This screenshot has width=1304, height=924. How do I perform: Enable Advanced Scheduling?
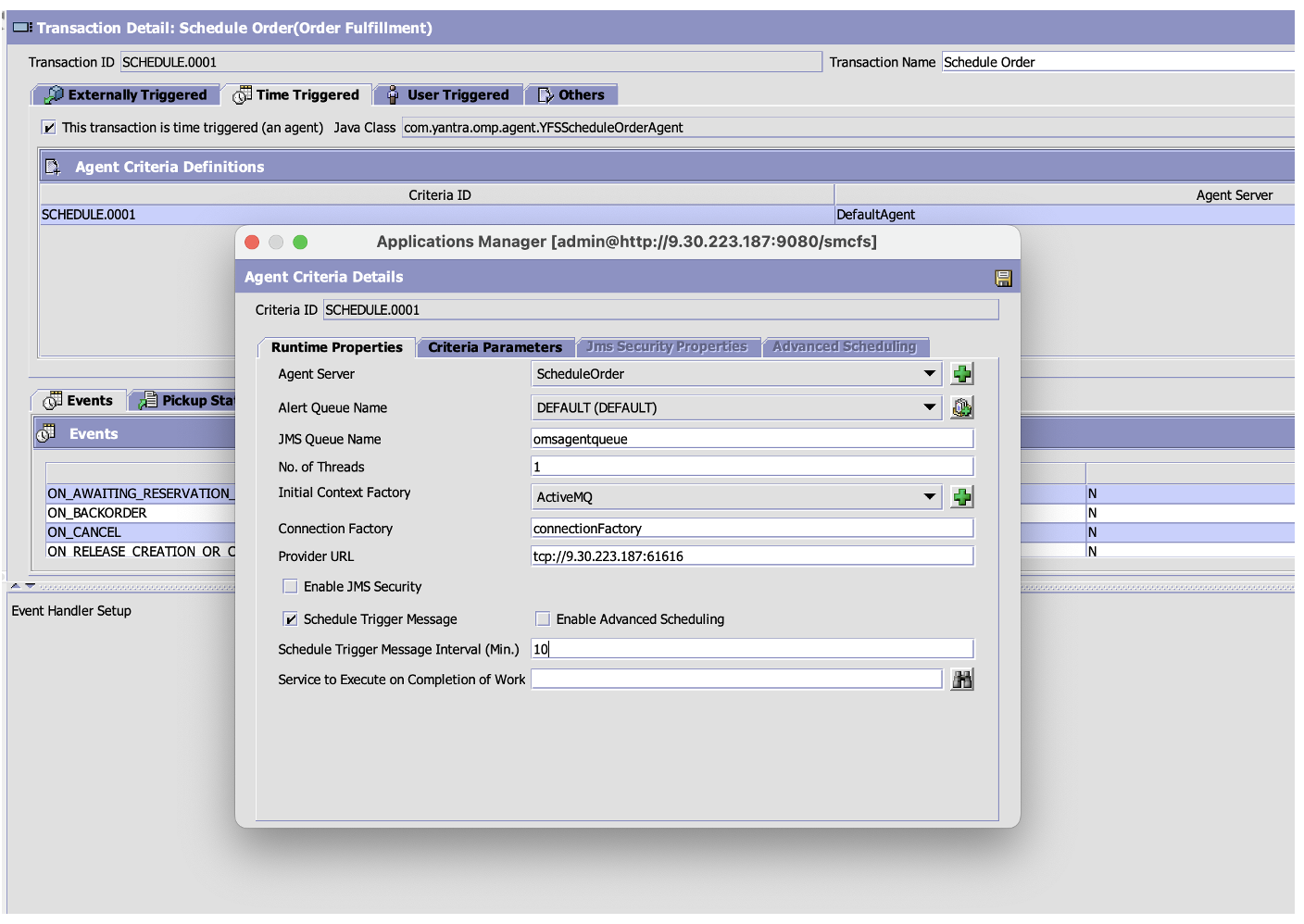coord(543,618)
